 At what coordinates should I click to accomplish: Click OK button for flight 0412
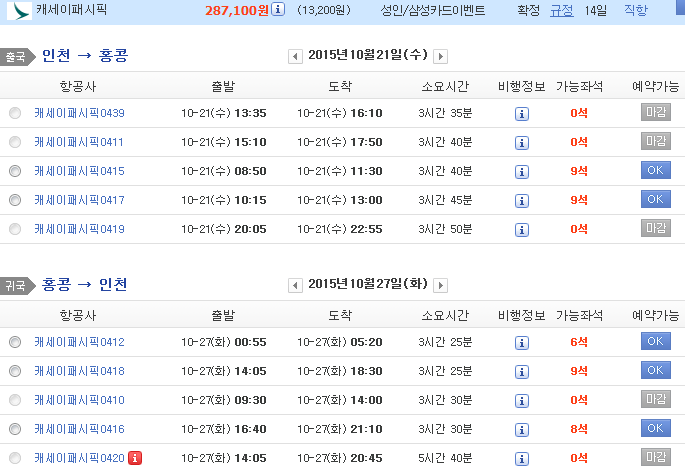click(656, 341)
